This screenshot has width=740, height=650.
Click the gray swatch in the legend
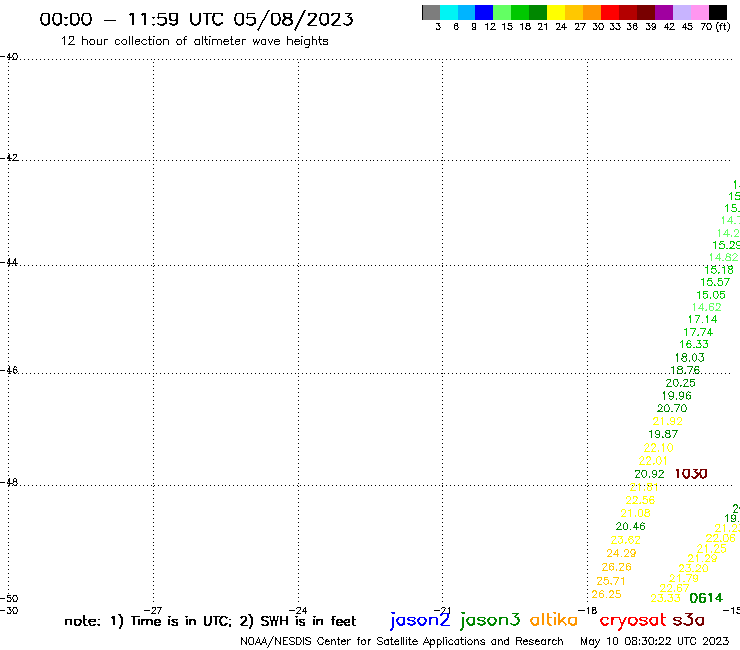pyautogui.click(x=431, y=12)
